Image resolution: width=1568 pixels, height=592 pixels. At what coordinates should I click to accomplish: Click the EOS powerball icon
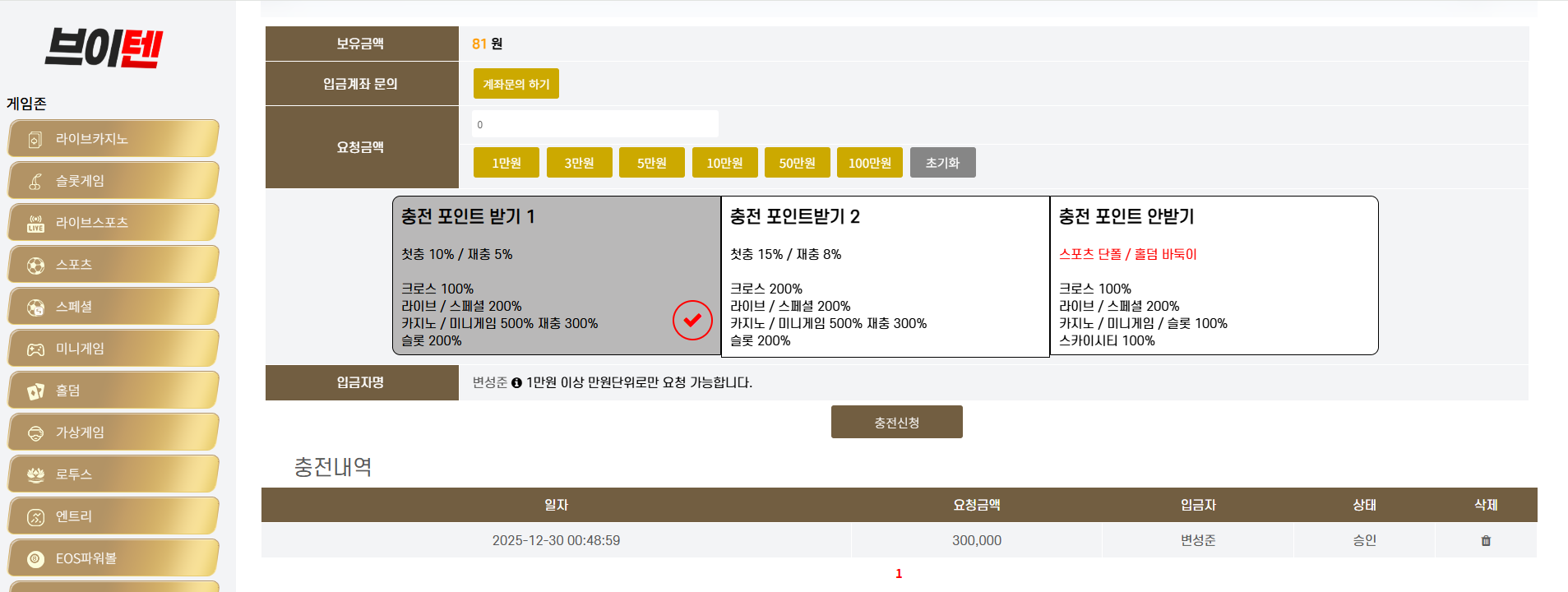(x=35, y=559)
